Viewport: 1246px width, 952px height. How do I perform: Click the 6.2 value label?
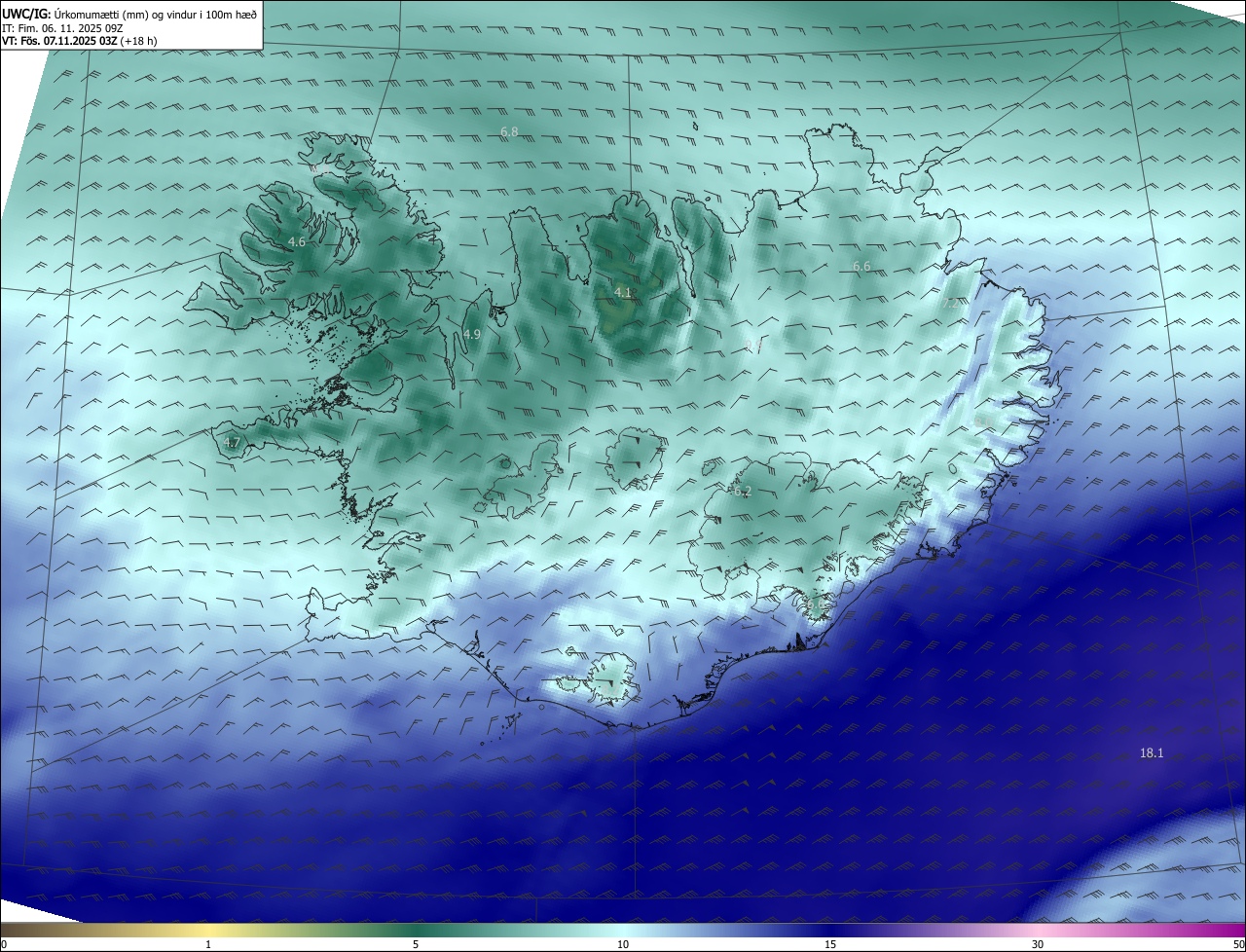pos(743,492)
